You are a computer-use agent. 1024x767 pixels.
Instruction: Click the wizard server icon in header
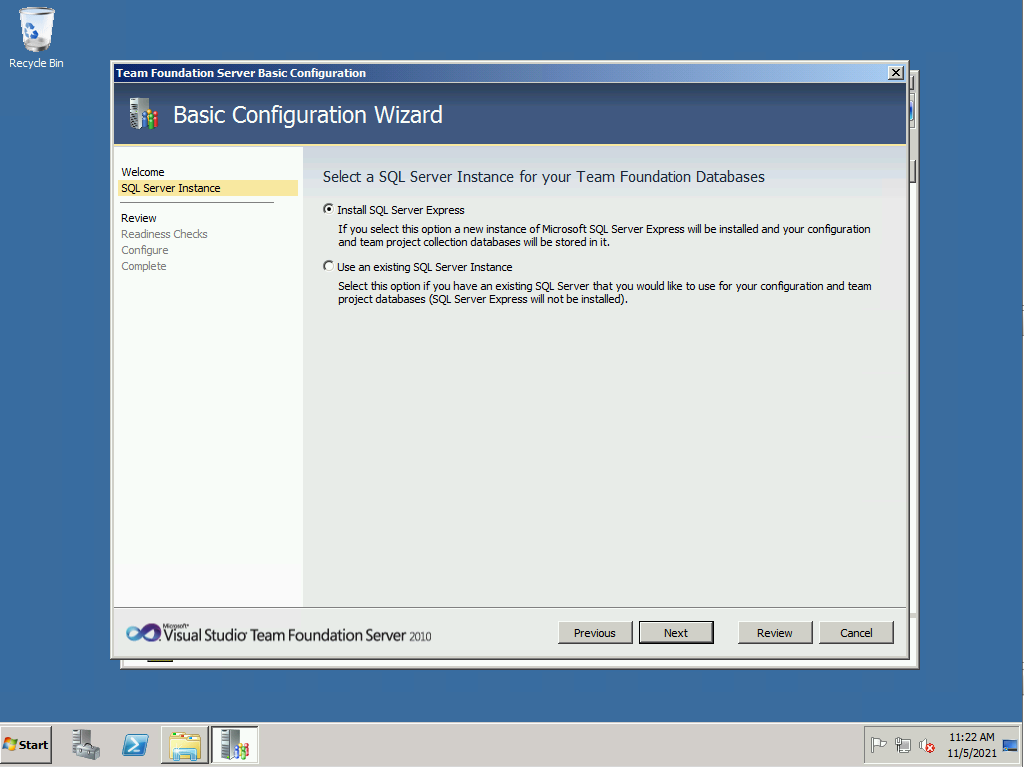pos(144,114)
